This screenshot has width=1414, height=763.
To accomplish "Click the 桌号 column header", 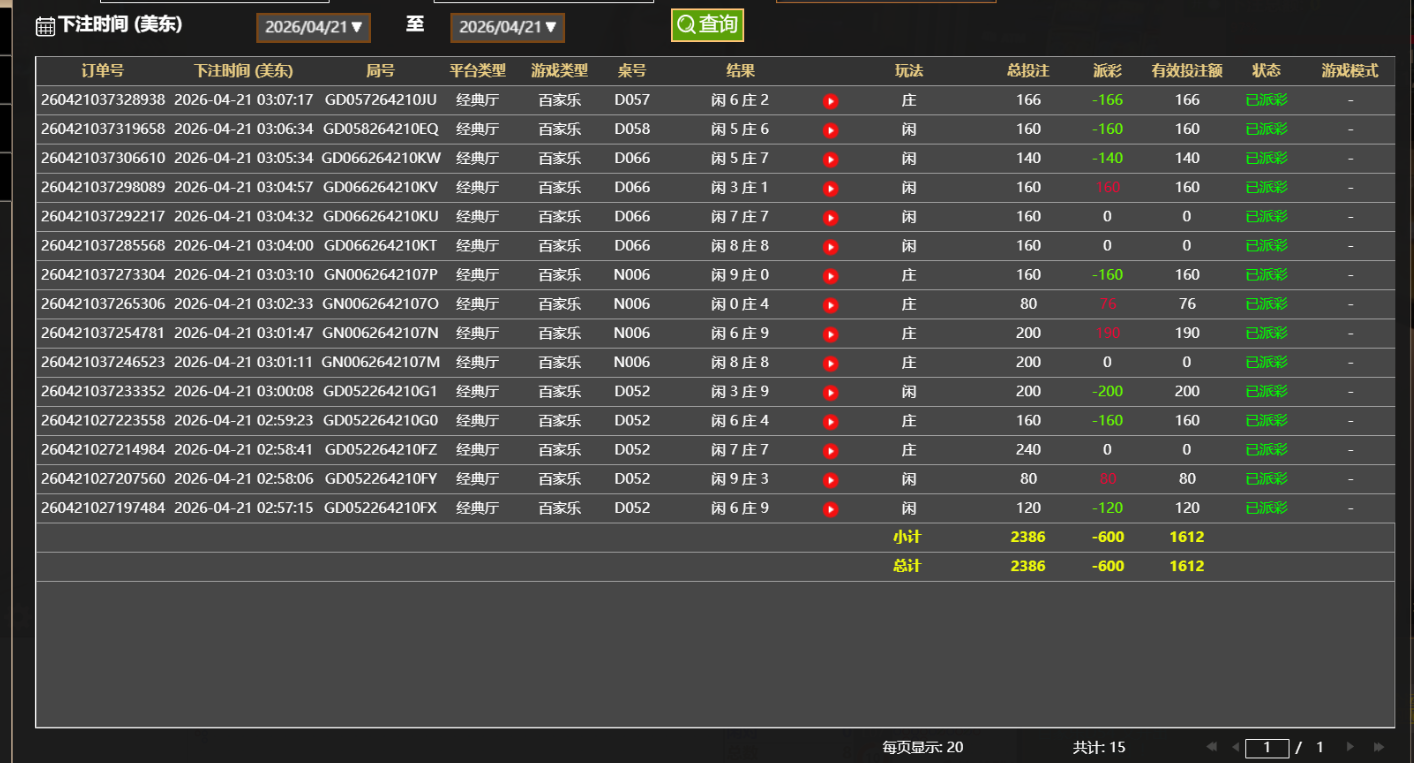I will [632, 71].
